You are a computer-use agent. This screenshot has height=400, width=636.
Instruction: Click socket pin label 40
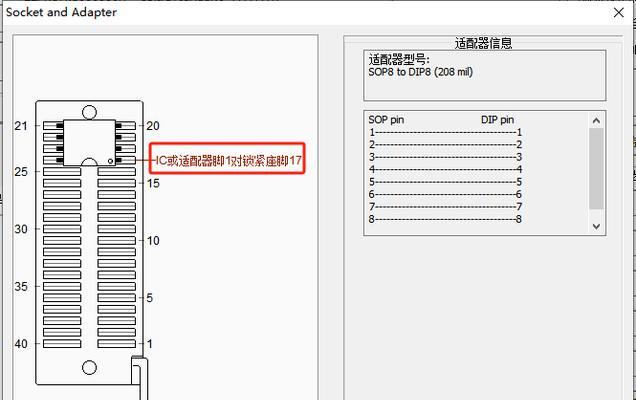coord(21,344)
